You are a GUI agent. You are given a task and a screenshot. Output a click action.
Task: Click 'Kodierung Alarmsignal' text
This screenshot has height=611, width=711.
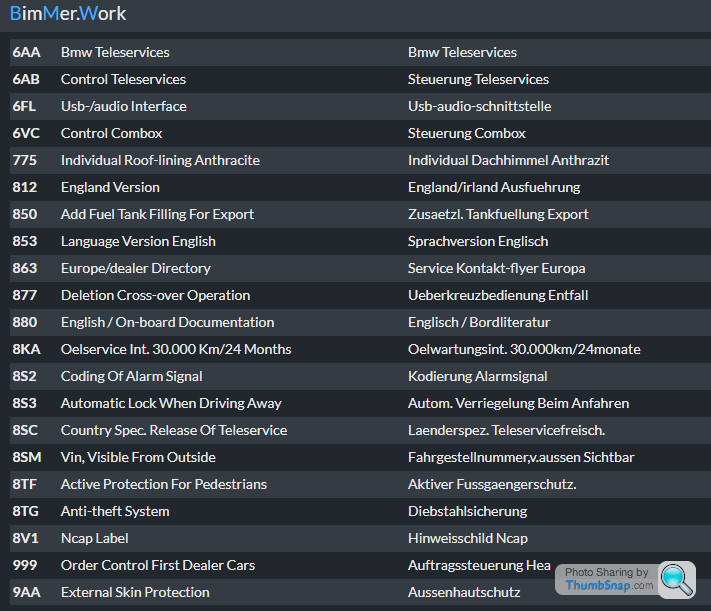[x=477, y=376]
